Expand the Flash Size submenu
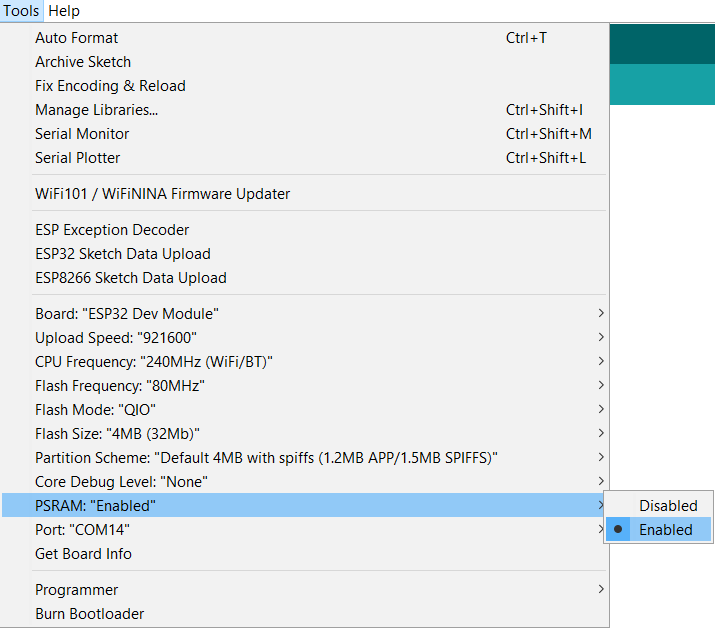The image size is (715, 630). pos(118,434)
